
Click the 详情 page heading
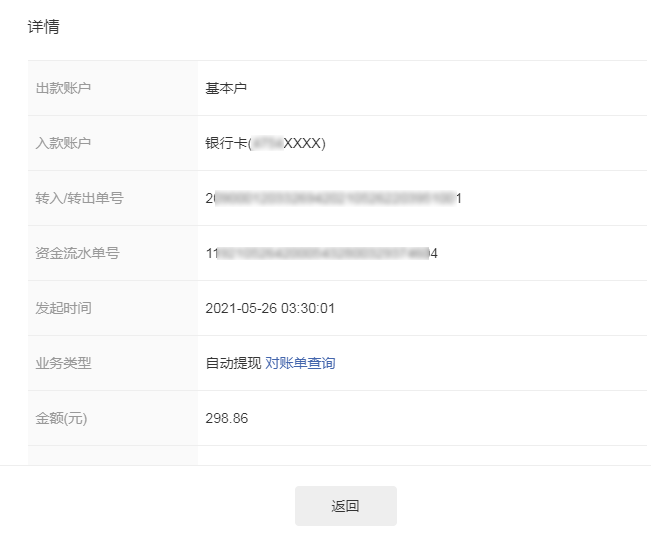pyautogui.click(x=43, y=27)
